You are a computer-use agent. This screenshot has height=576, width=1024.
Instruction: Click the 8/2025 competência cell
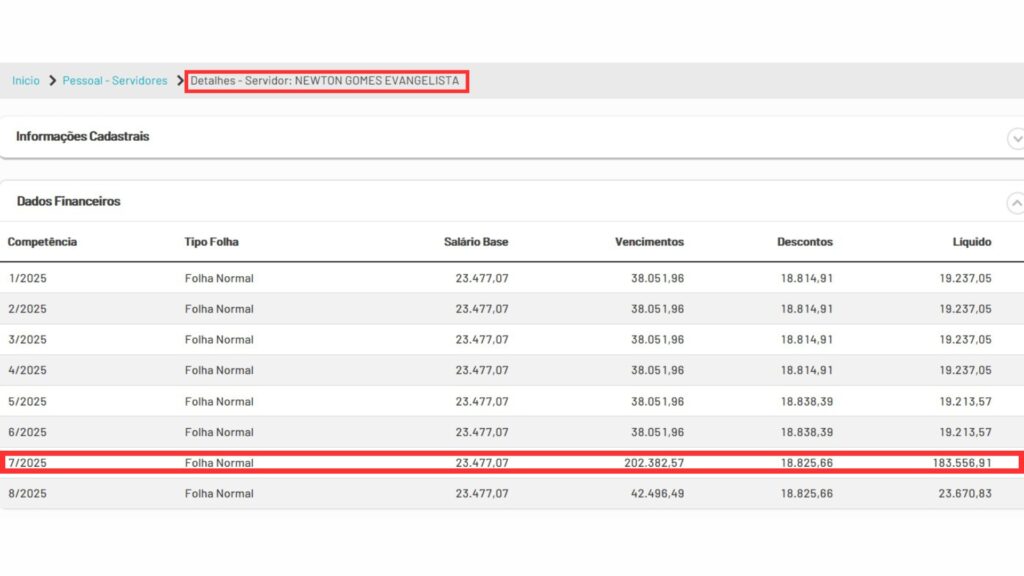pos(27,493)
